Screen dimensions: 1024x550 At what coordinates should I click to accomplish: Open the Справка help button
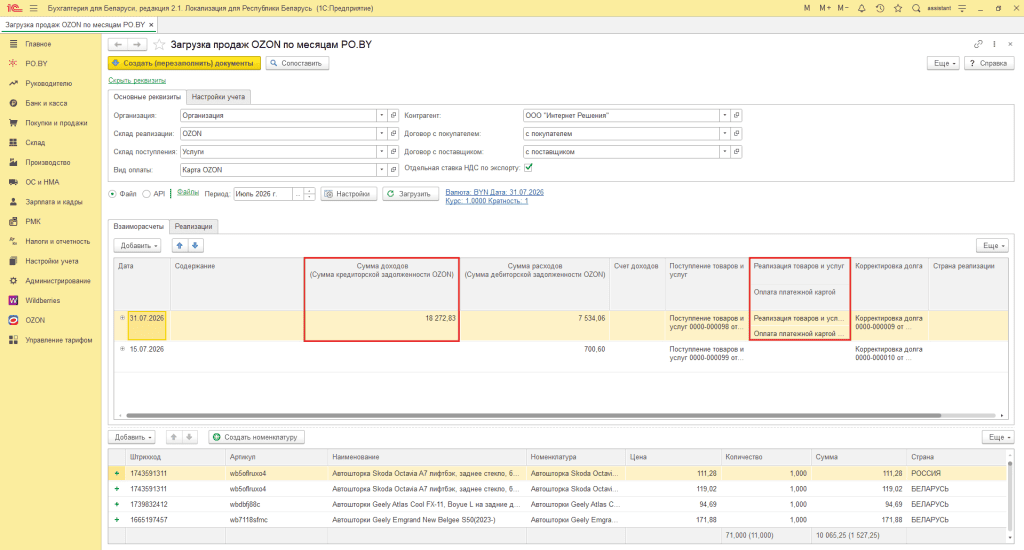tap(989, 63)
